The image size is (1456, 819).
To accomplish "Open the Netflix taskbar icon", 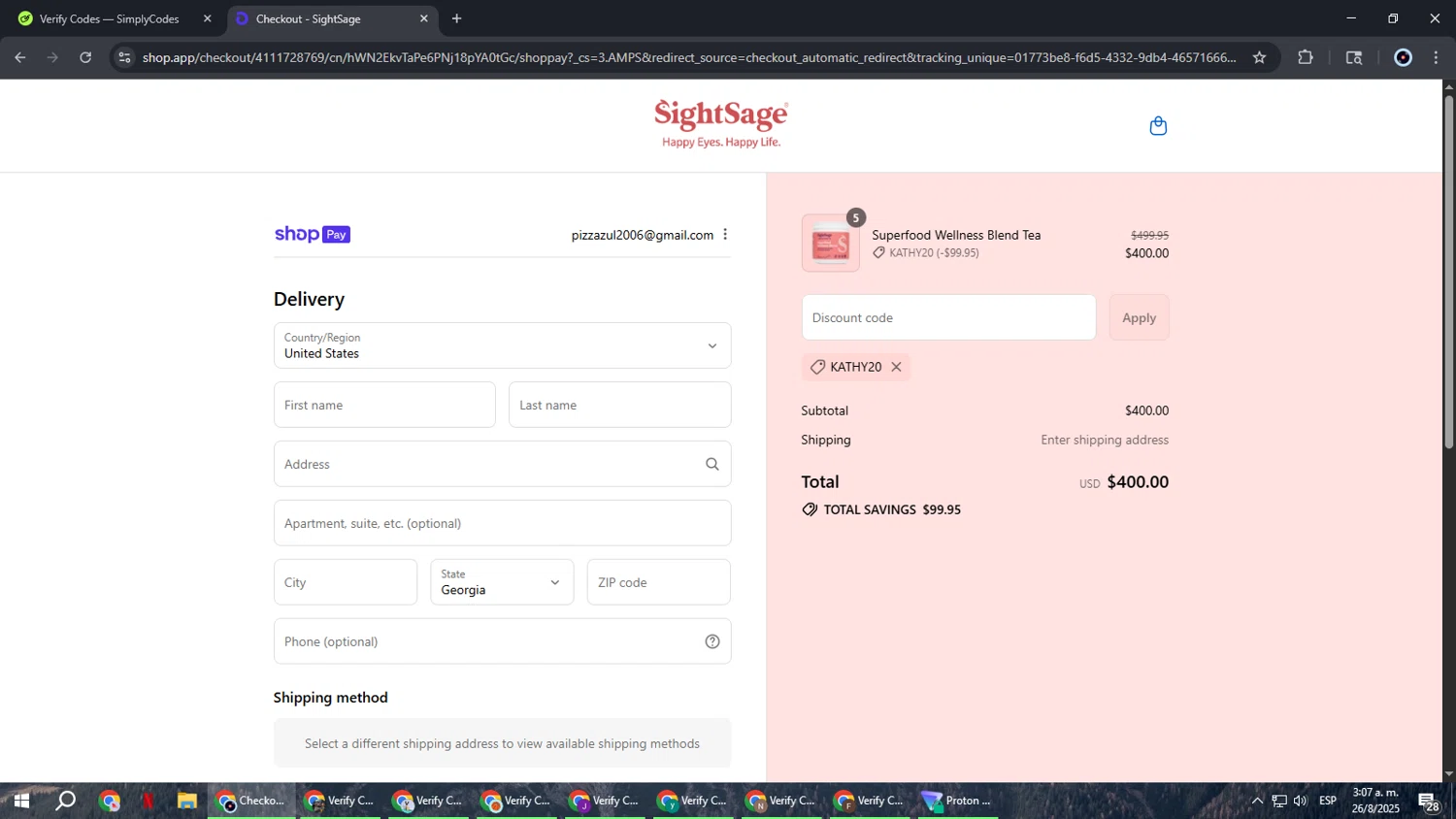I will point(148,801).
